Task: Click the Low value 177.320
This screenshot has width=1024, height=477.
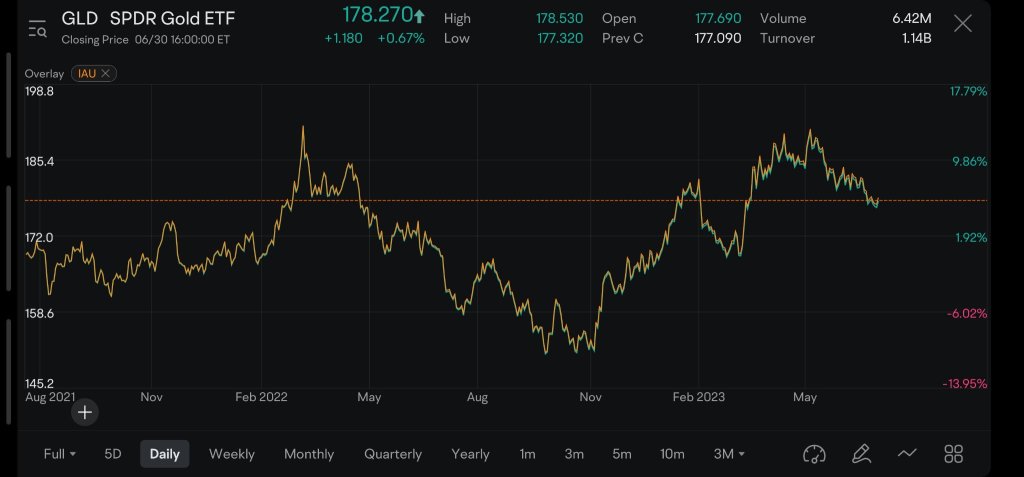Action: 560,38
